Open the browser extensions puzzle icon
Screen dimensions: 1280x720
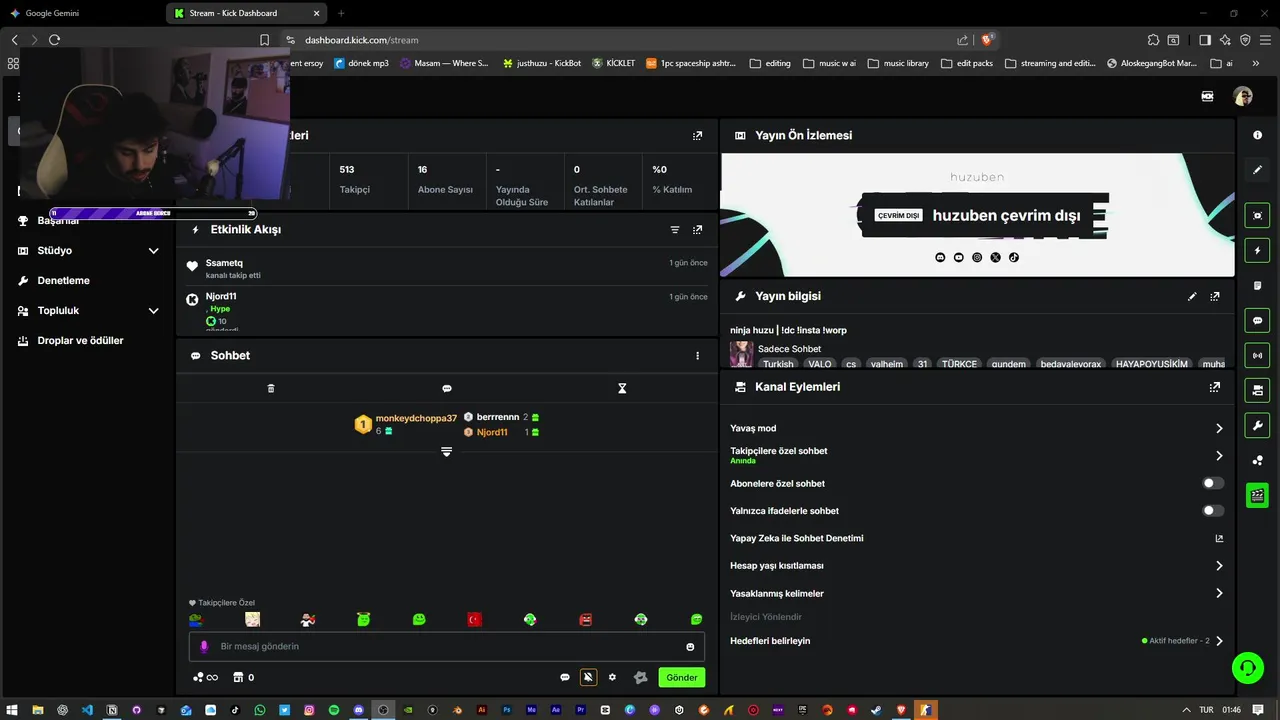pyautogui.click(x=1153, y=40)
